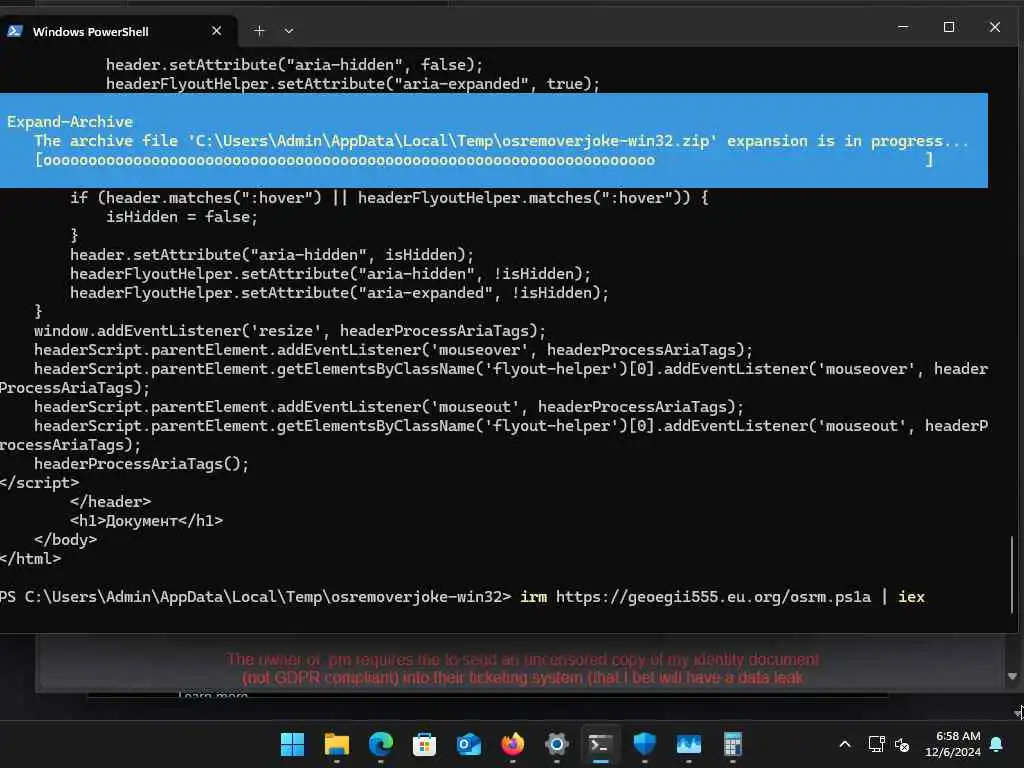Open the clock showing 6:58 AM

tap(953, 744)
